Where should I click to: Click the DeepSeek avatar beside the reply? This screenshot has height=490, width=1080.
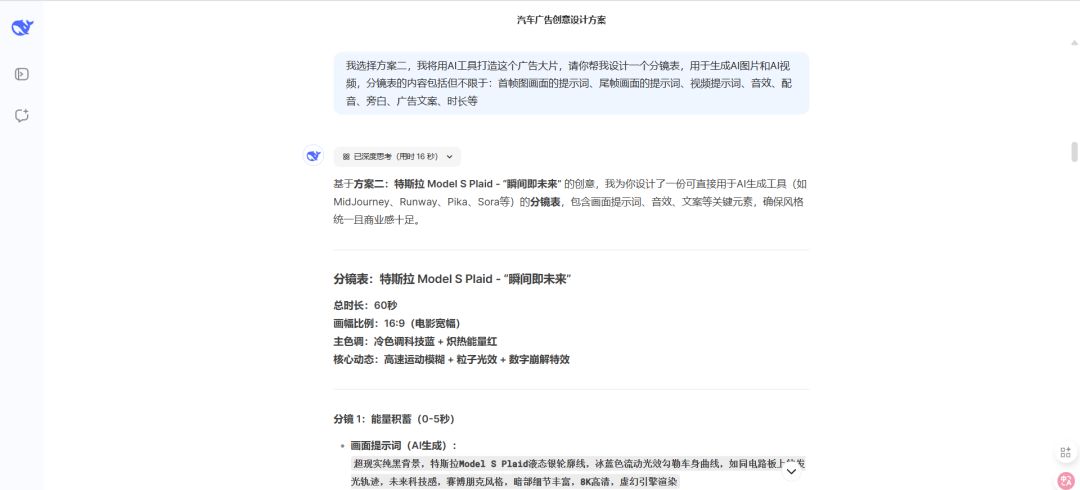(x=313, y=156)
